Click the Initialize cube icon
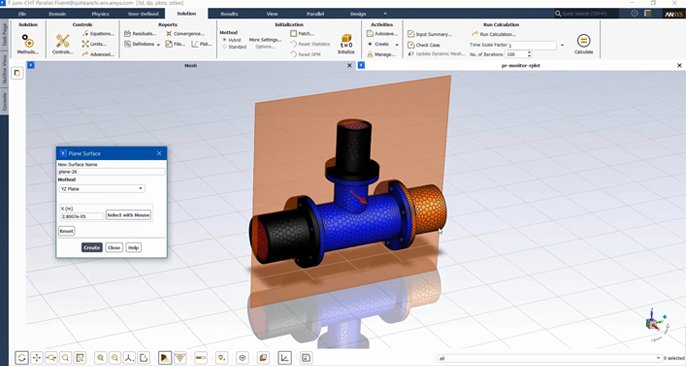This screenshot has width=686, height=366. click(x=346, y=41)
